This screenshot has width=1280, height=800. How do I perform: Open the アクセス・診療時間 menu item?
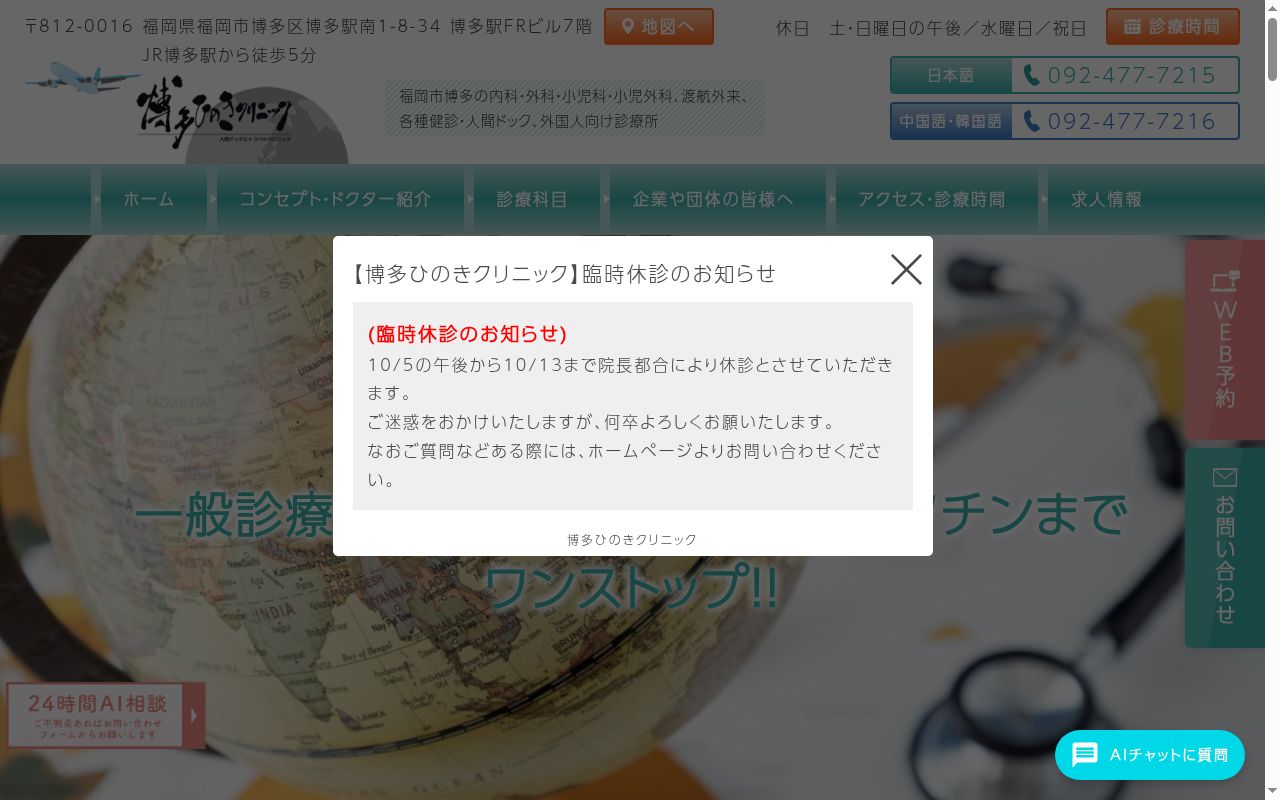tap(931, 199)
